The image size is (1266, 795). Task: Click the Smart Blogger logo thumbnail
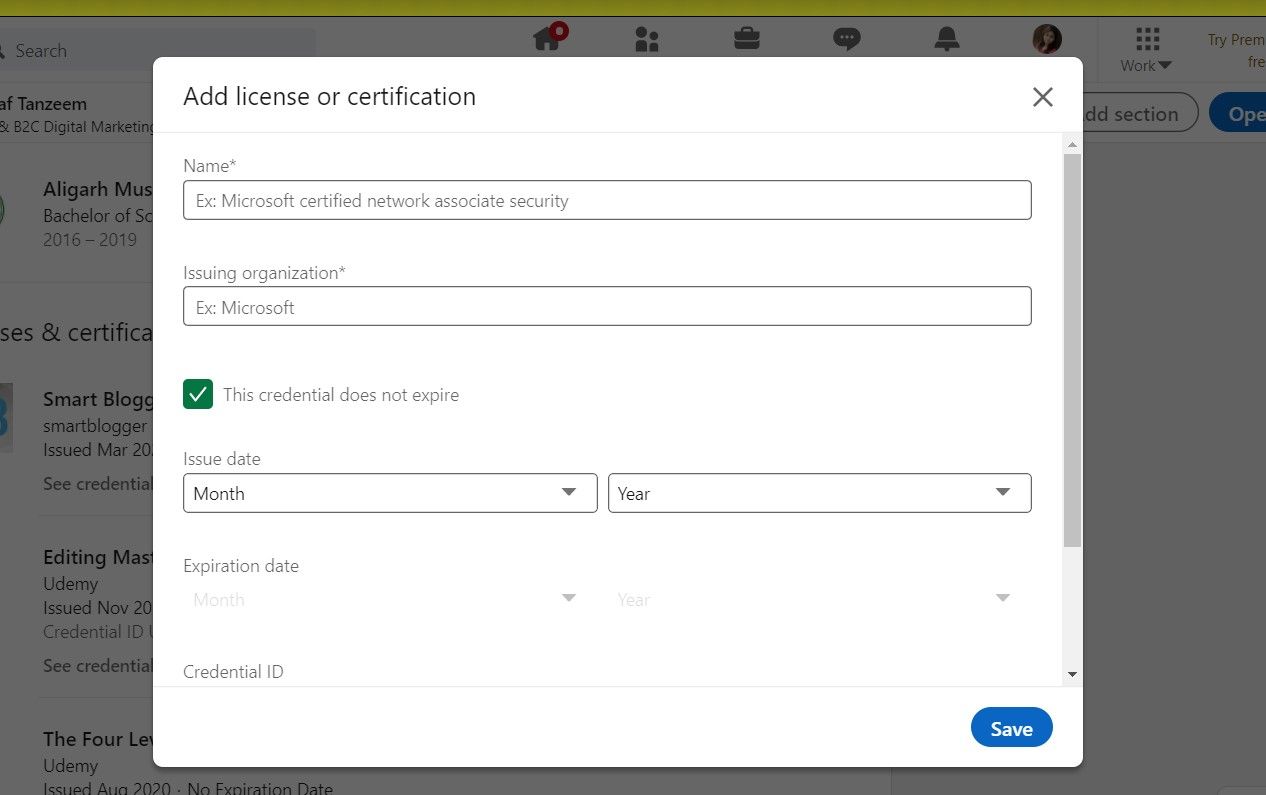(x=6, y=418)
